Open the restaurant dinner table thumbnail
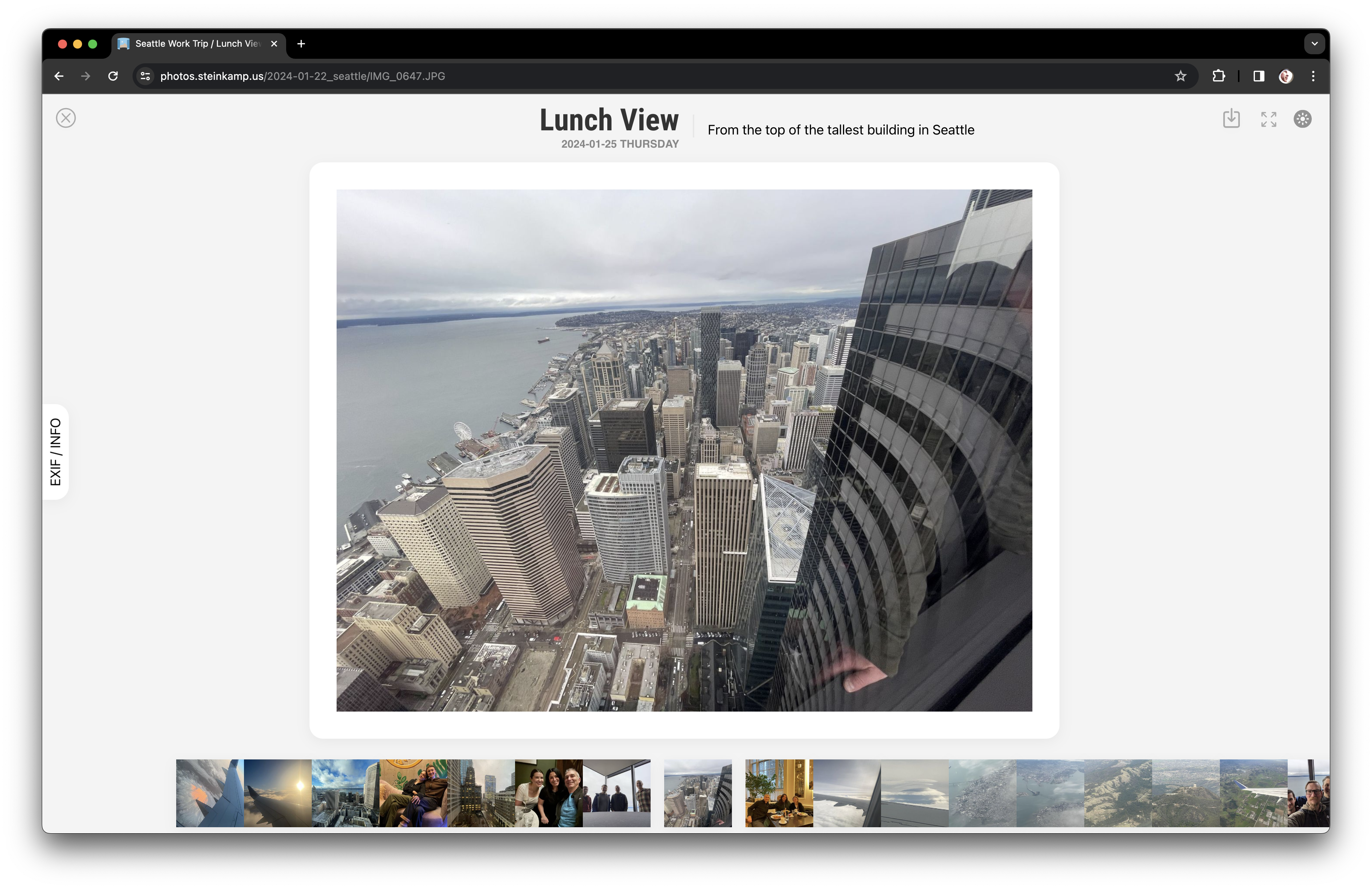 coord(779,793)
